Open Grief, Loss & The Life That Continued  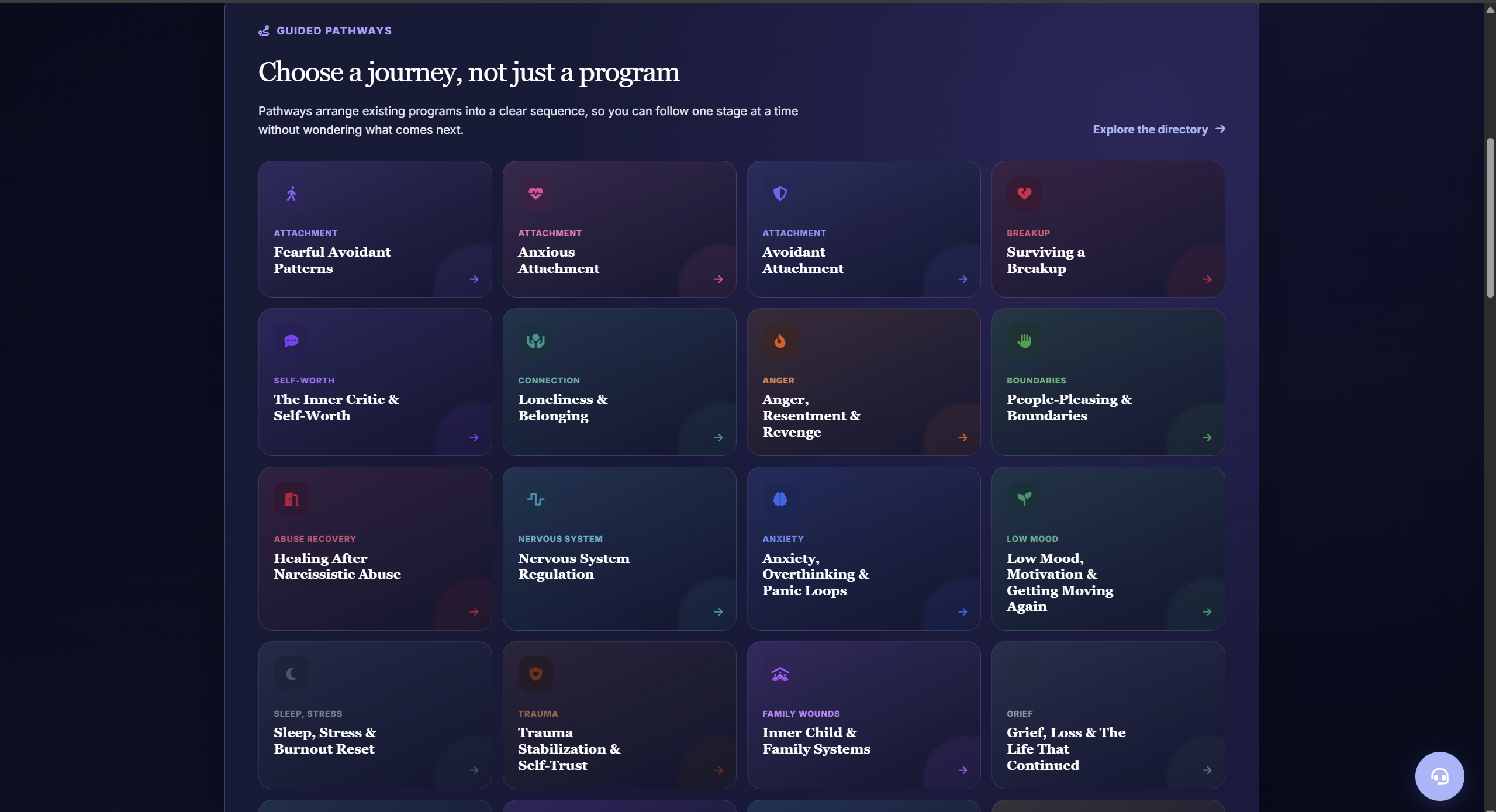[x=1066, y=749]
